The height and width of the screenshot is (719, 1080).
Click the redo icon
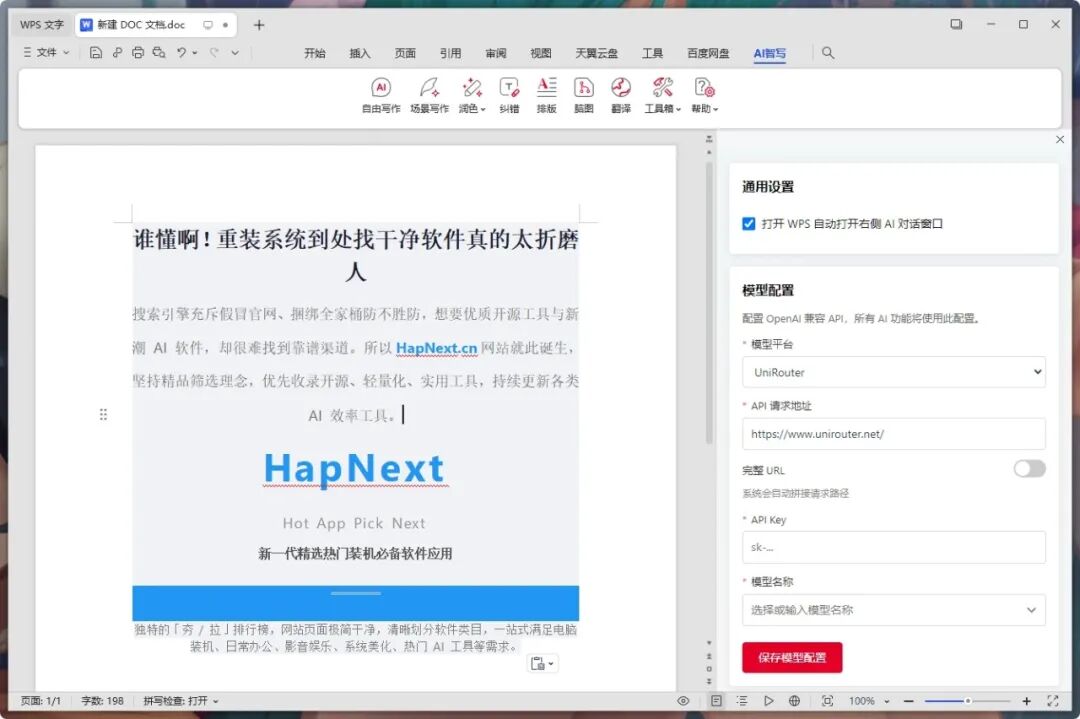coord(214,52)
